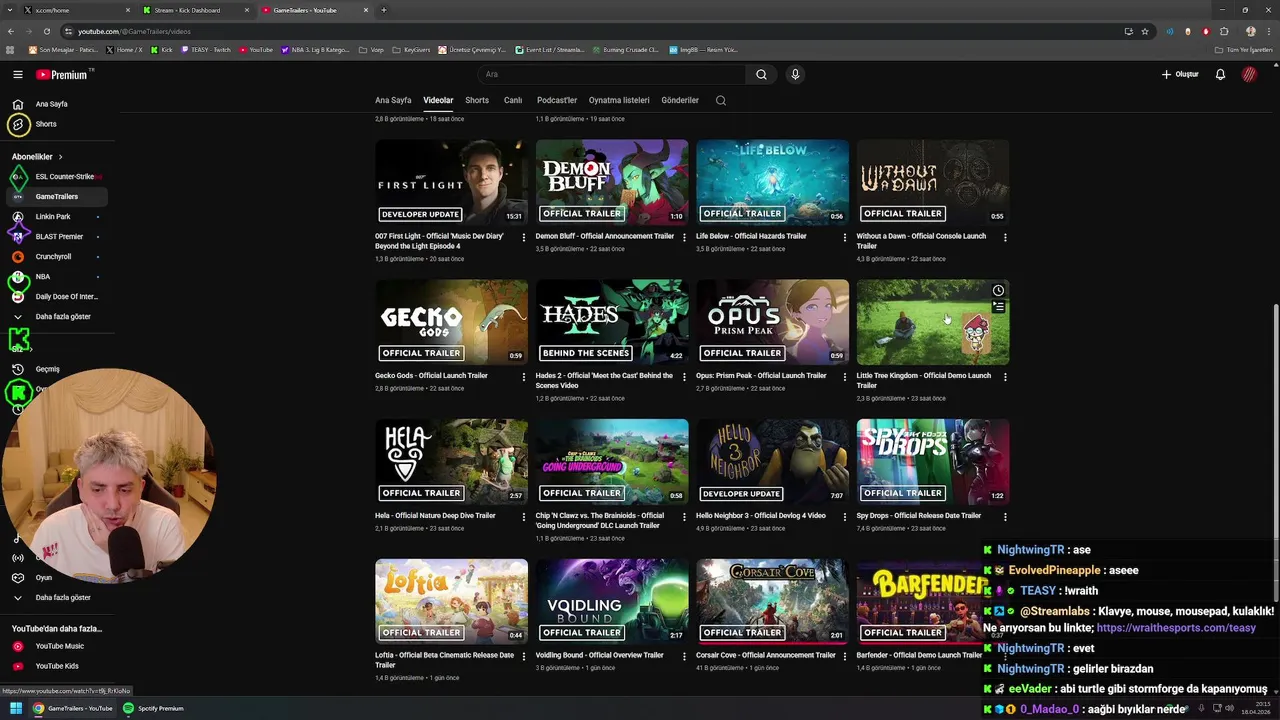Switch to the Podcast'ler channel tab
Viewport: 1280px width, 720px height.
[557, 100]
